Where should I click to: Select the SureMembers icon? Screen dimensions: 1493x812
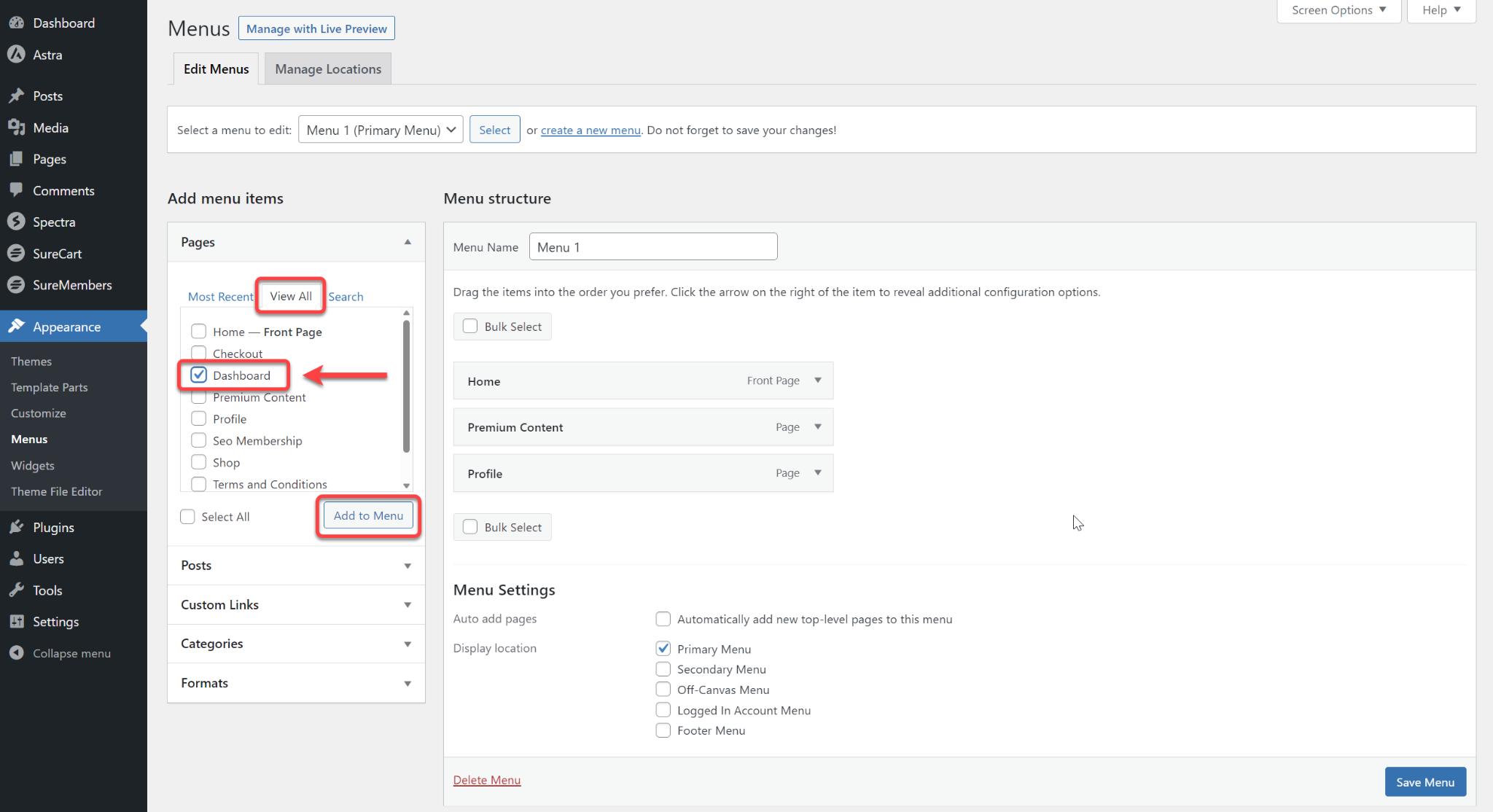(17, 284)
